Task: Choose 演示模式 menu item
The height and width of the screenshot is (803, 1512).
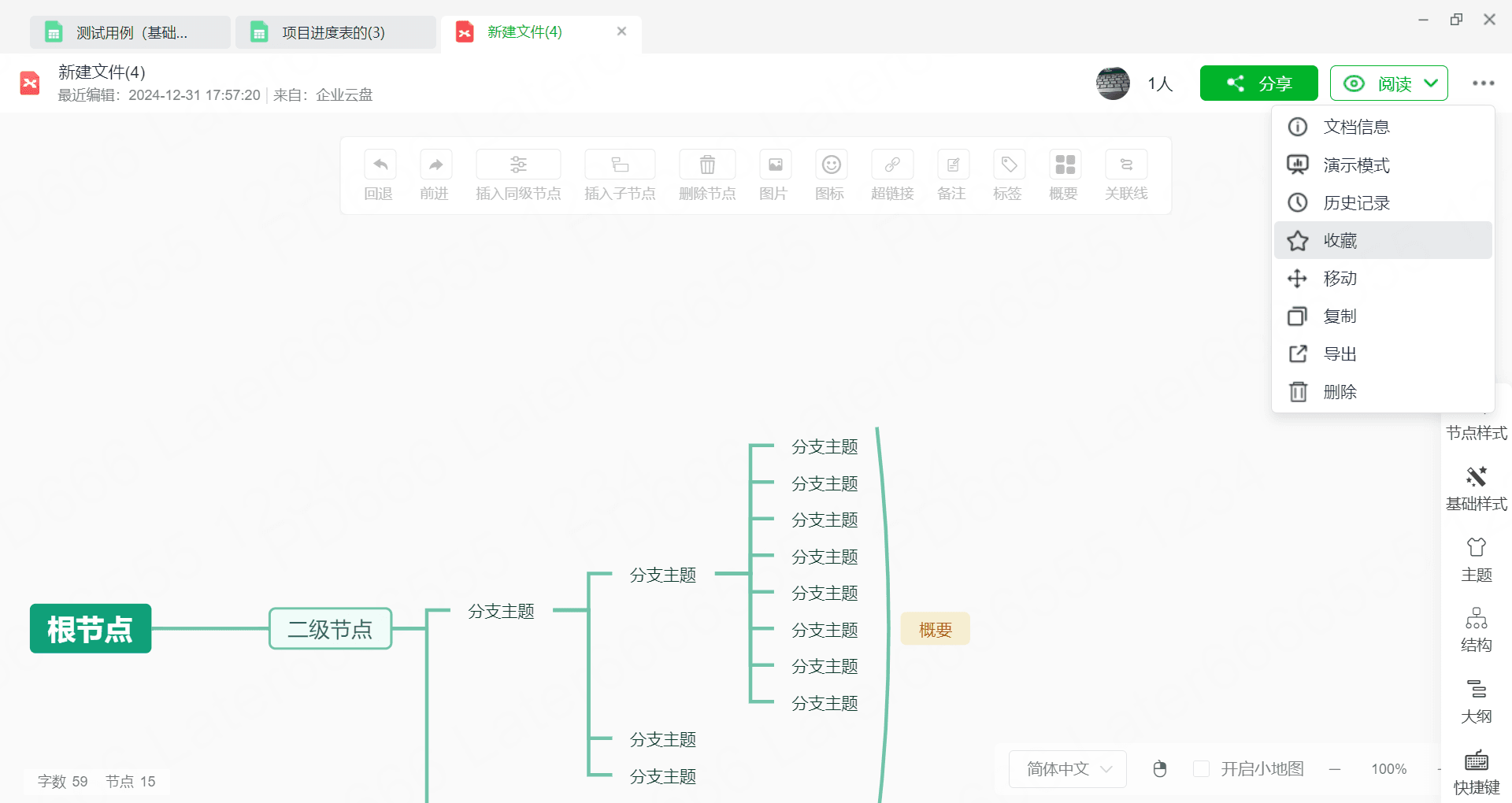Action: [x=1383, y=165]
